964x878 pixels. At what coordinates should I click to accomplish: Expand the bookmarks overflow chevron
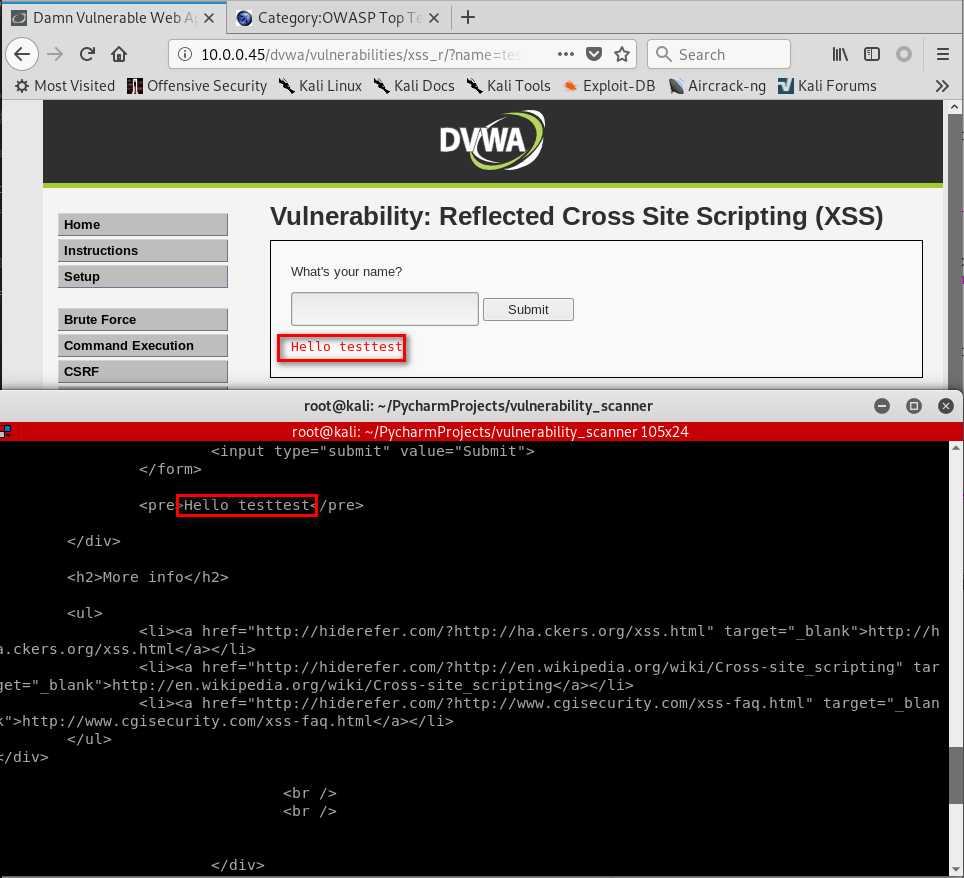tap(942, 86)
